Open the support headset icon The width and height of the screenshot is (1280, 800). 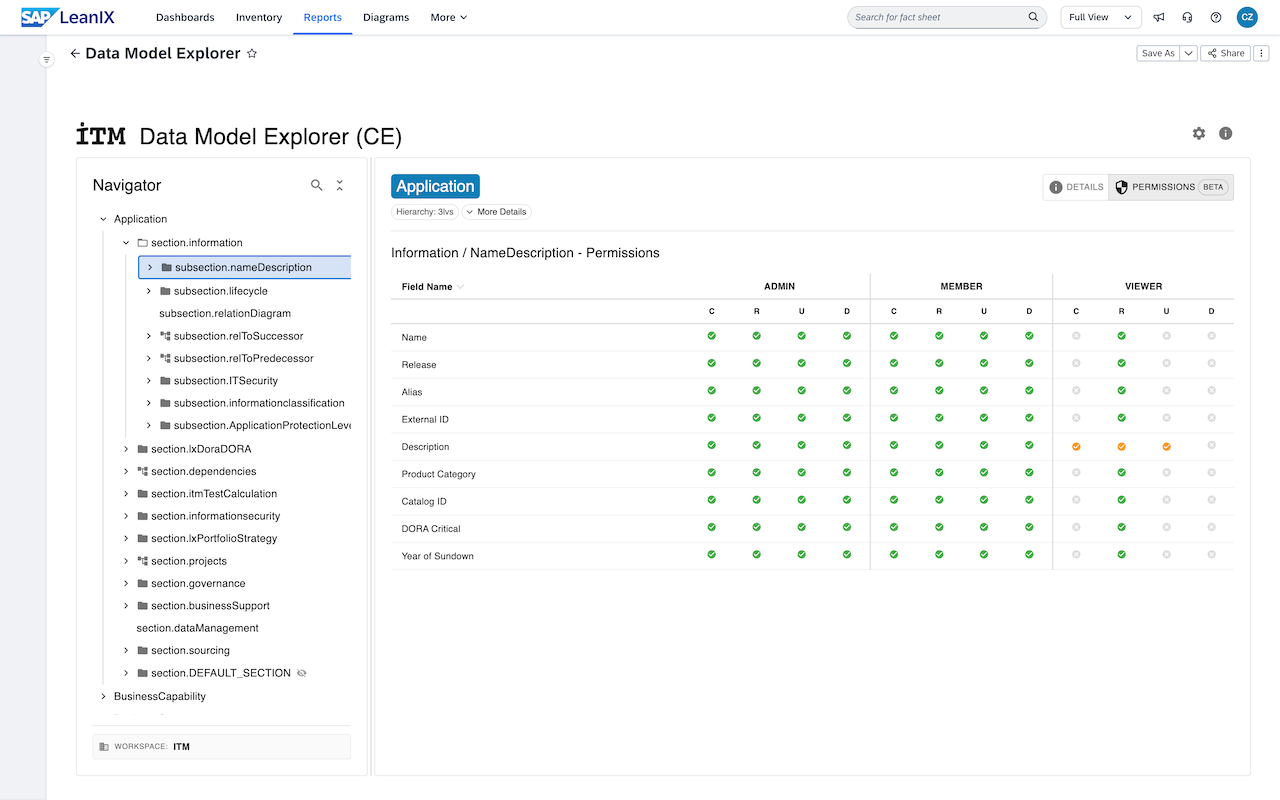[x=1187, y=17]
